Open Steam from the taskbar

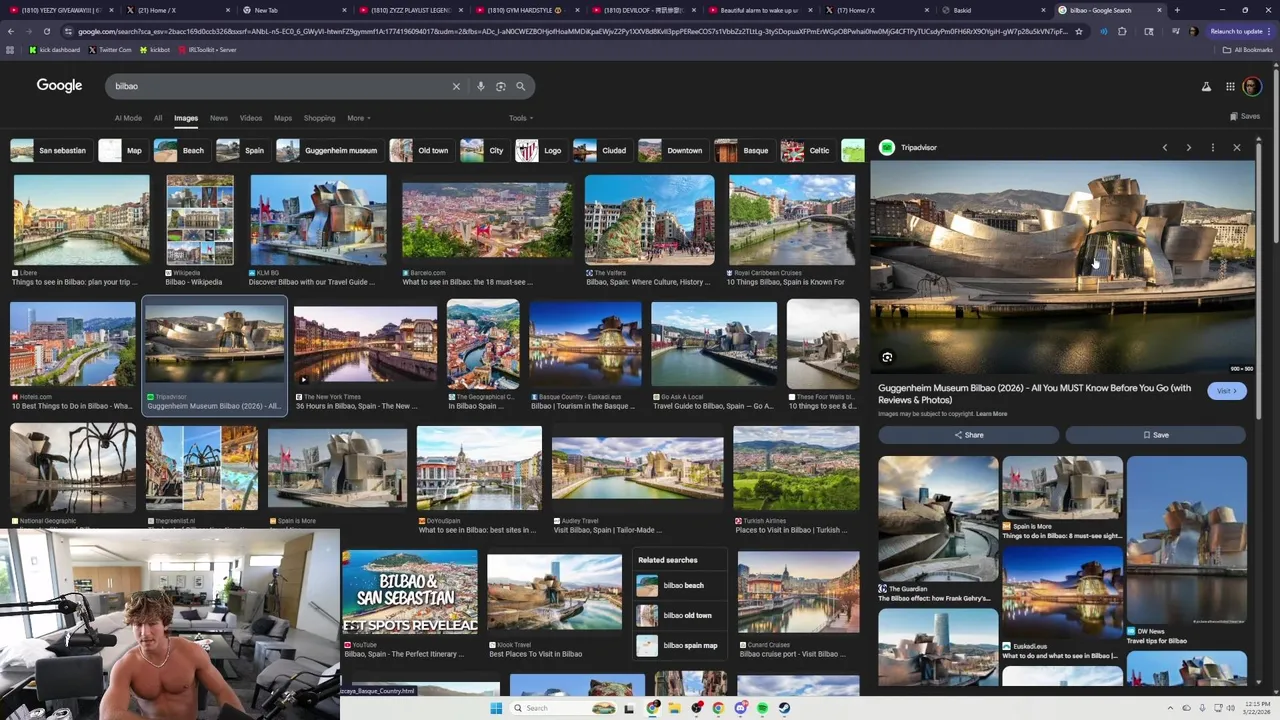784,708
